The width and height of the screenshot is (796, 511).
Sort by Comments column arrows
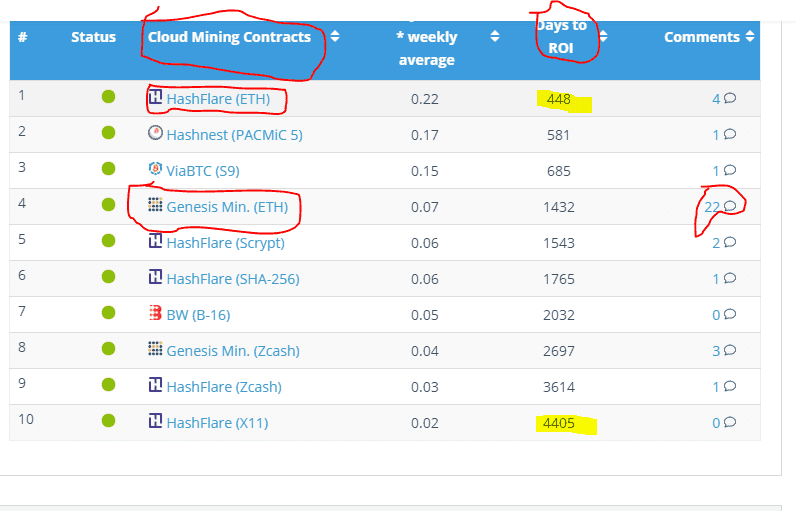(x=750, y=37)
